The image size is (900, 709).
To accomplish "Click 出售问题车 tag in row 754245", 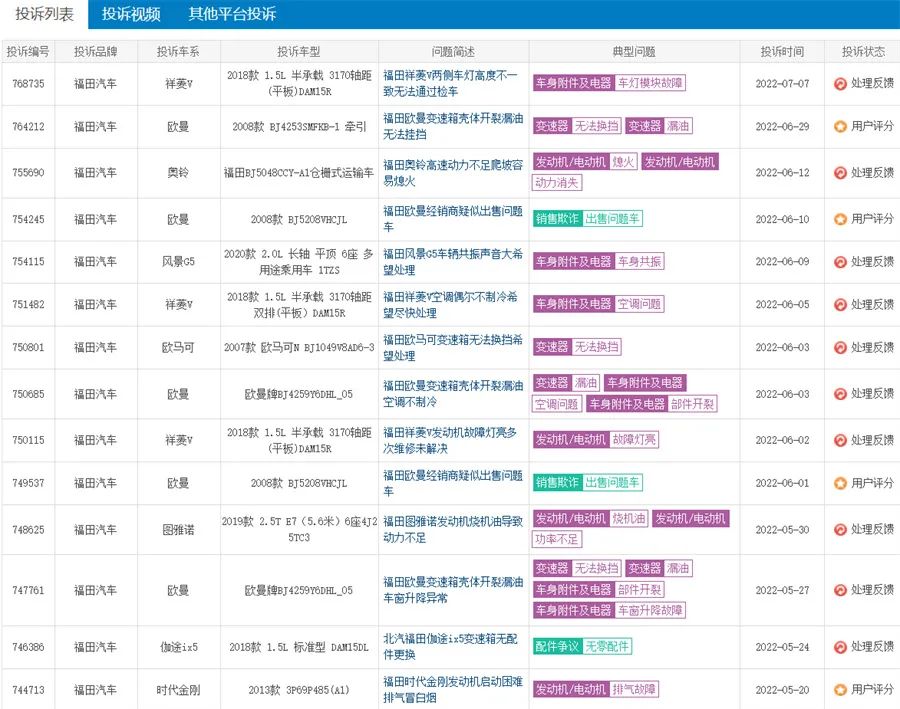I will (x=612, y=219).
